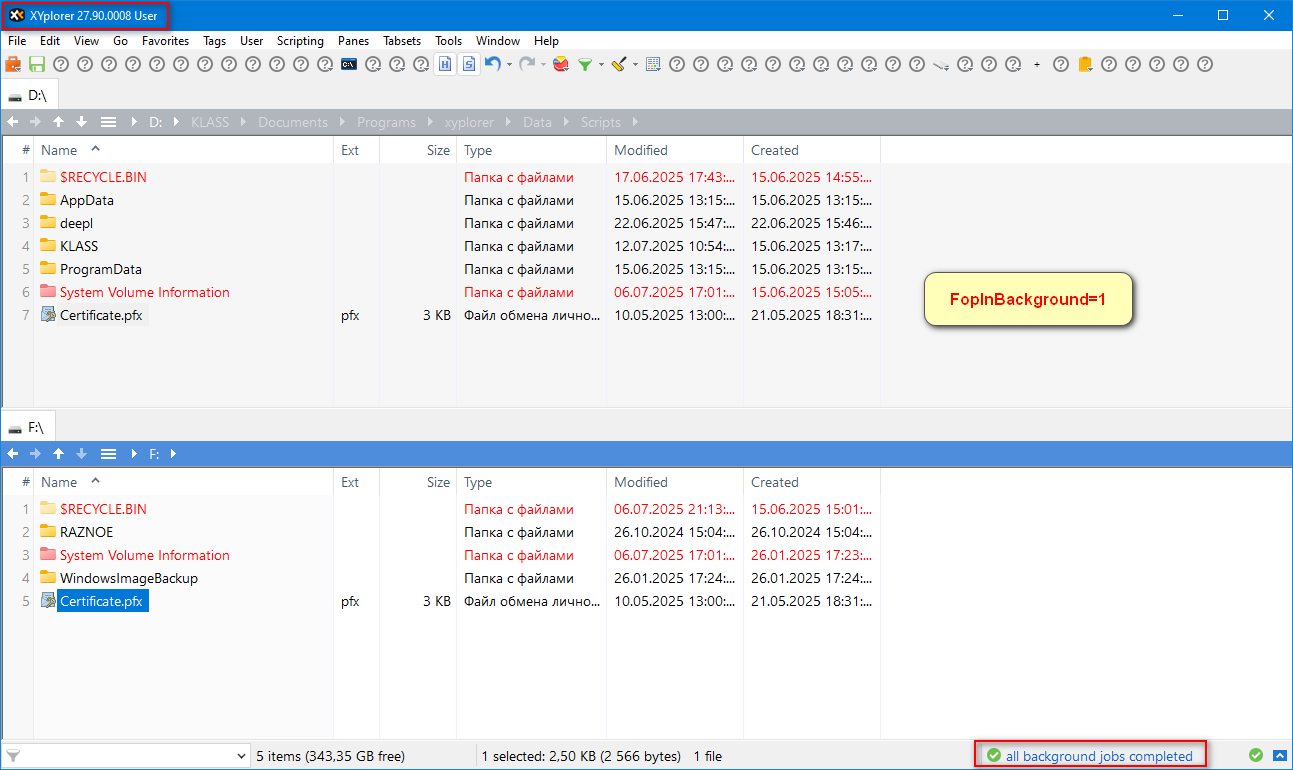Expand breadcrumb triangle after KLASS
Image resolution: width=1293 pixels, height=770 pixels.
tap(243, 122)
